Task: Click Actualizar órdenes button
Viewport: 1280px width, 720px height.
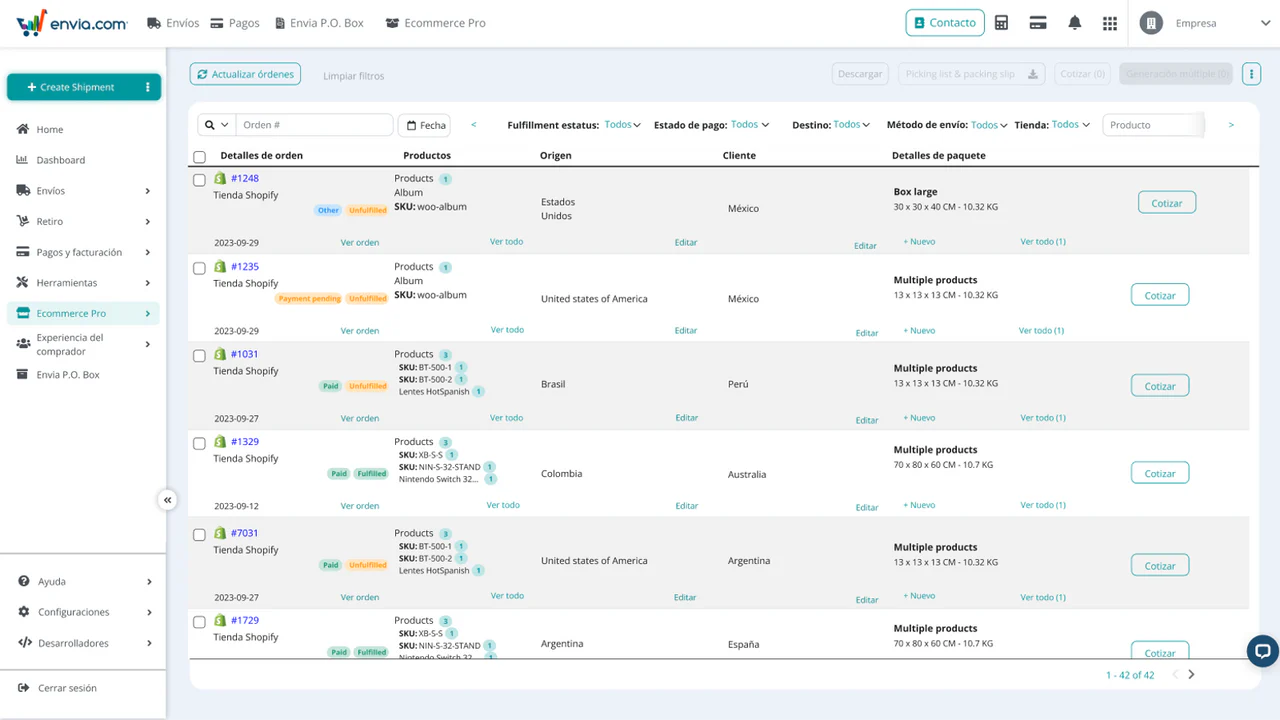Action: [245, 74]
